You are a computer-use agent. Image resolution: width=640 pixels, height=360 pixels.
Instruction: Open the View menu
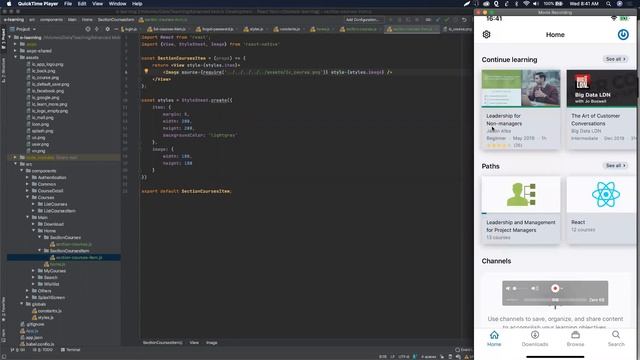click(97, 4)
